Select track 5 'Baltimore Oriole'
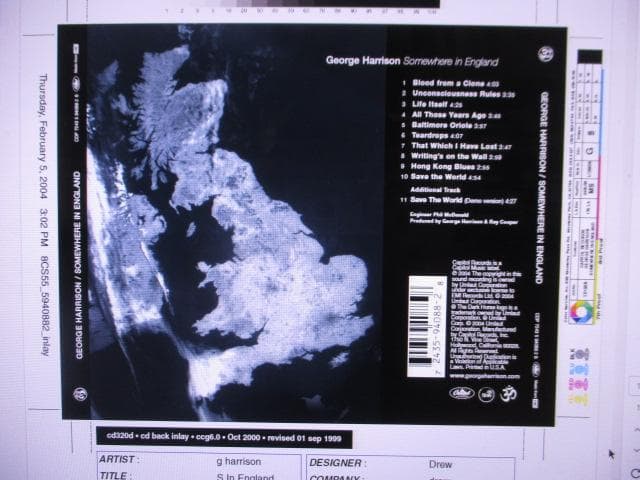640x480 pixels. [x=444, y=125]
